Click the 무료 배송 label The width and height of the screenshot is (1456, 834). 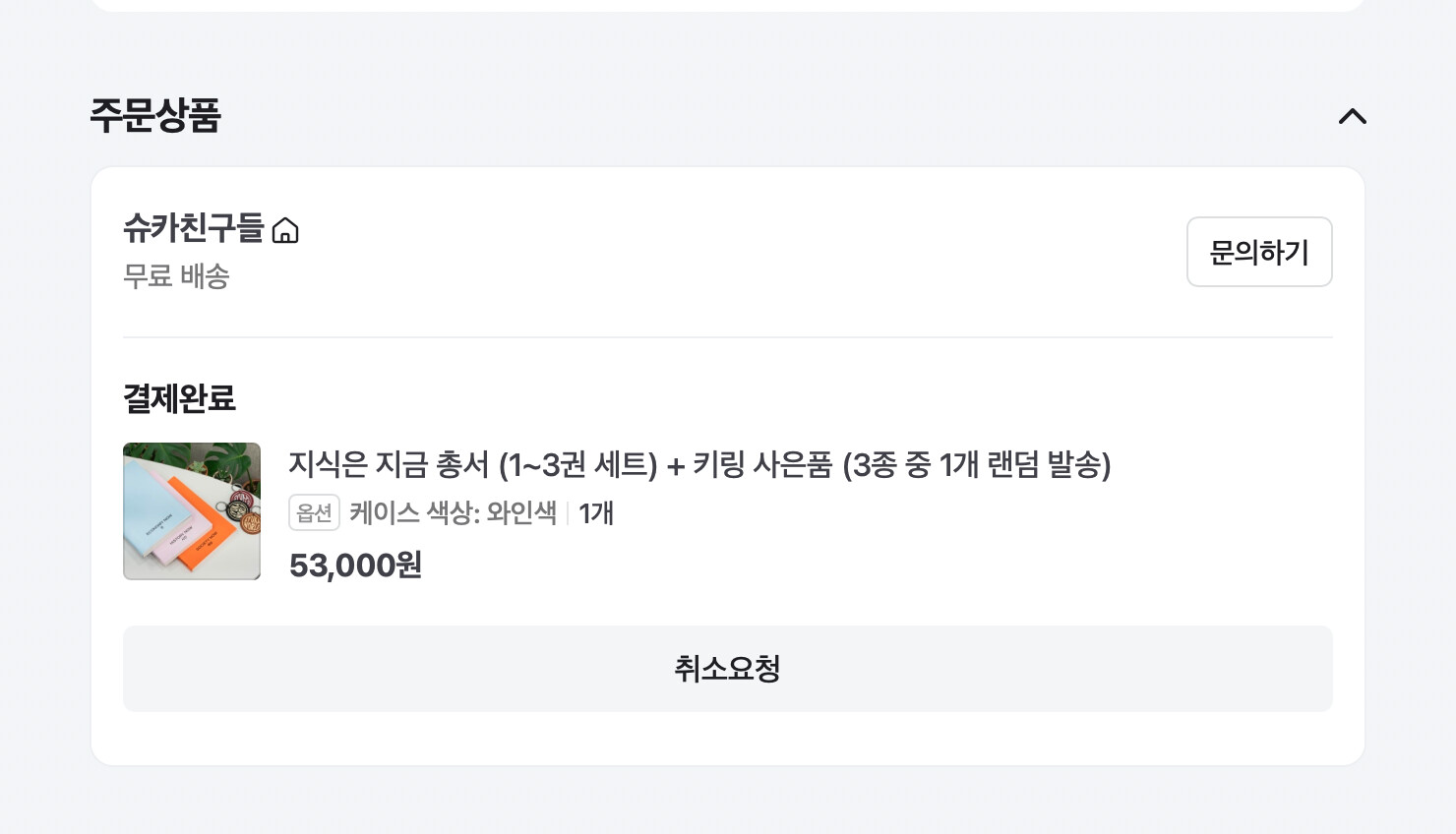pyautogui.click(x=176, y=276)
